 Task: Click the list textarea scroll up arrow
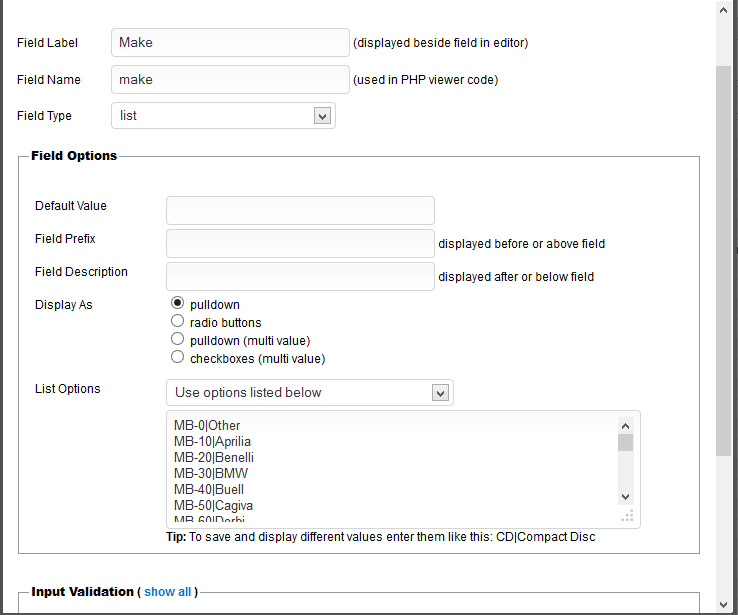pos(625,425)
